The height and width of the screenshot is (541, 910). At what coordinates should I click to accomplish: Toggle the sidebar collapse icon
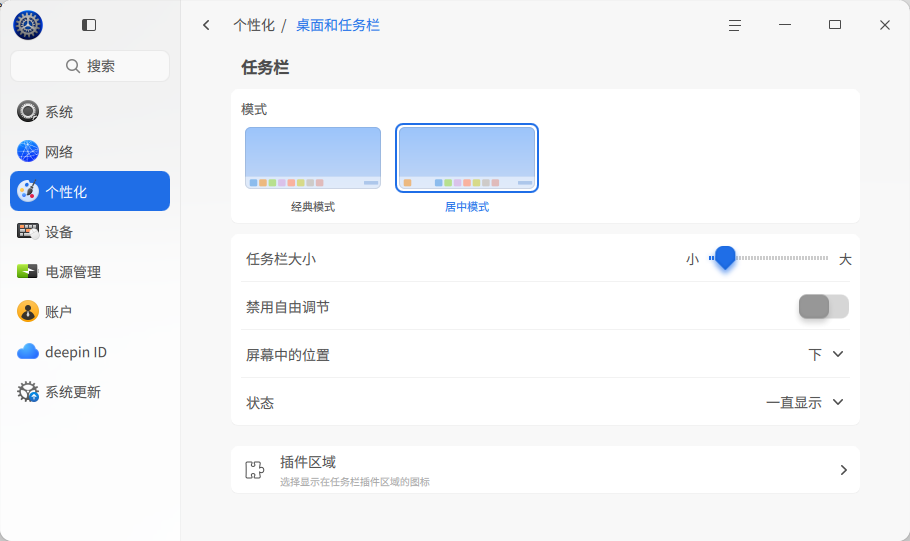coord(89,25)
